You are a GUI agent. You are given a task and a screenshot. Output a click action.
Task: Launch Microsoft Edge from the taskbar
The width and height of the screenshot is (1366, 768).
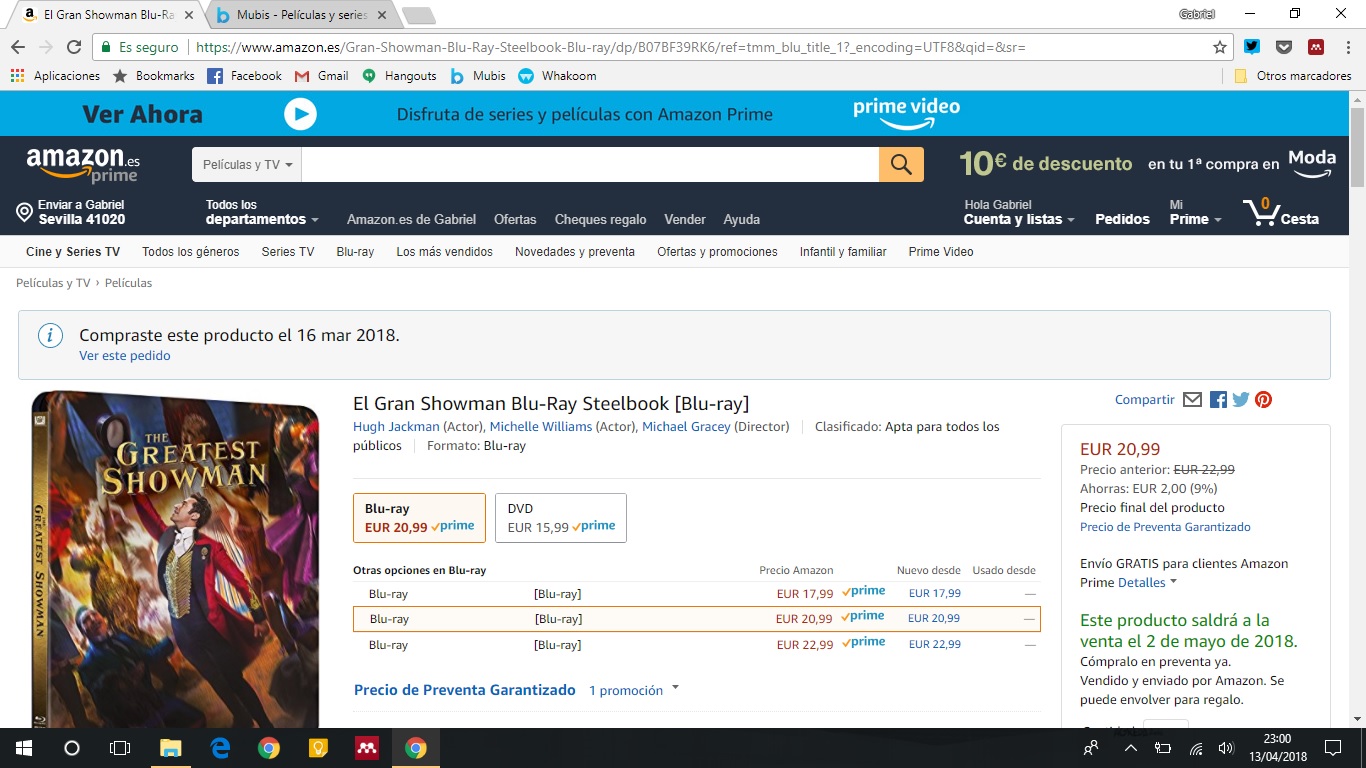tap(220, 748)
